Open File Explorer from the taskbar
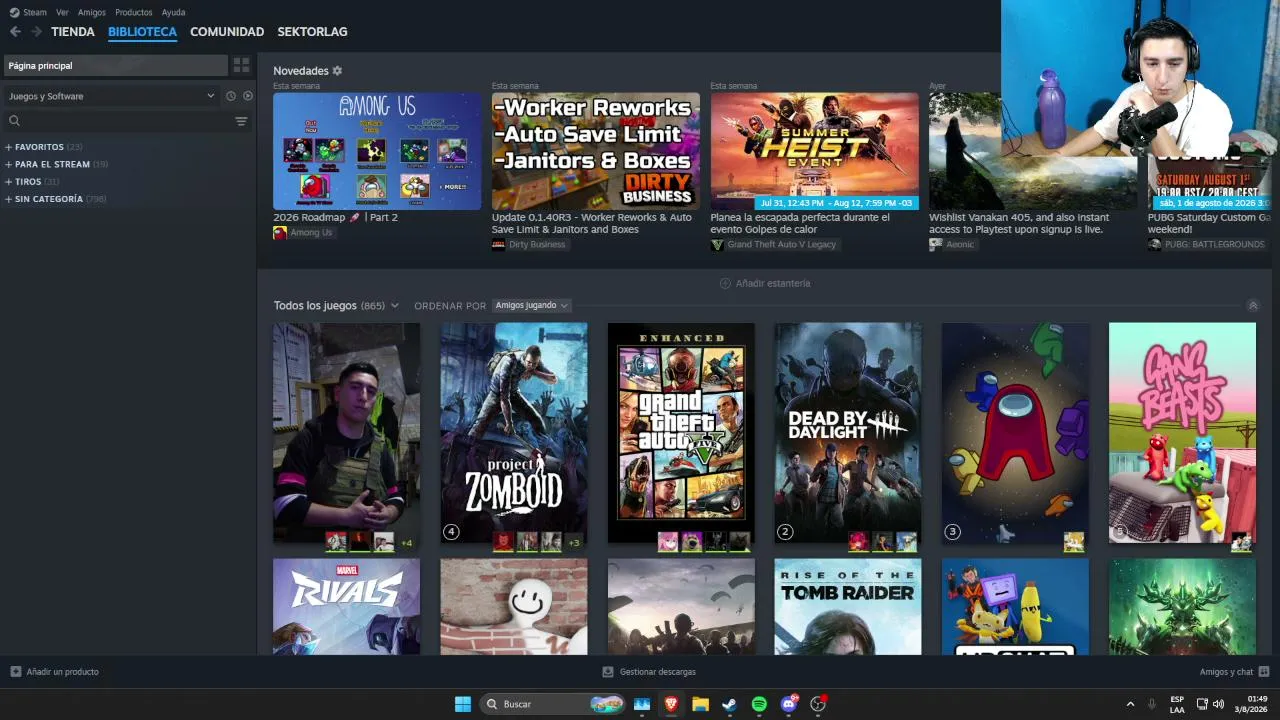This screenshot has width=1280, height=720. tap(700, 704)
